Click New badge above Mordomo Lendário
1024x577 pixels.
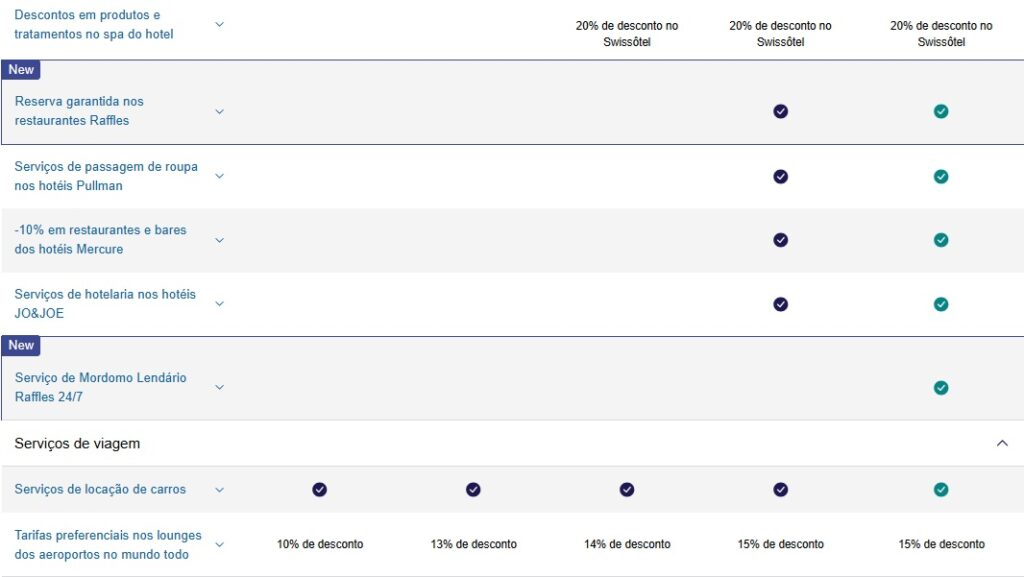[21, 346]
